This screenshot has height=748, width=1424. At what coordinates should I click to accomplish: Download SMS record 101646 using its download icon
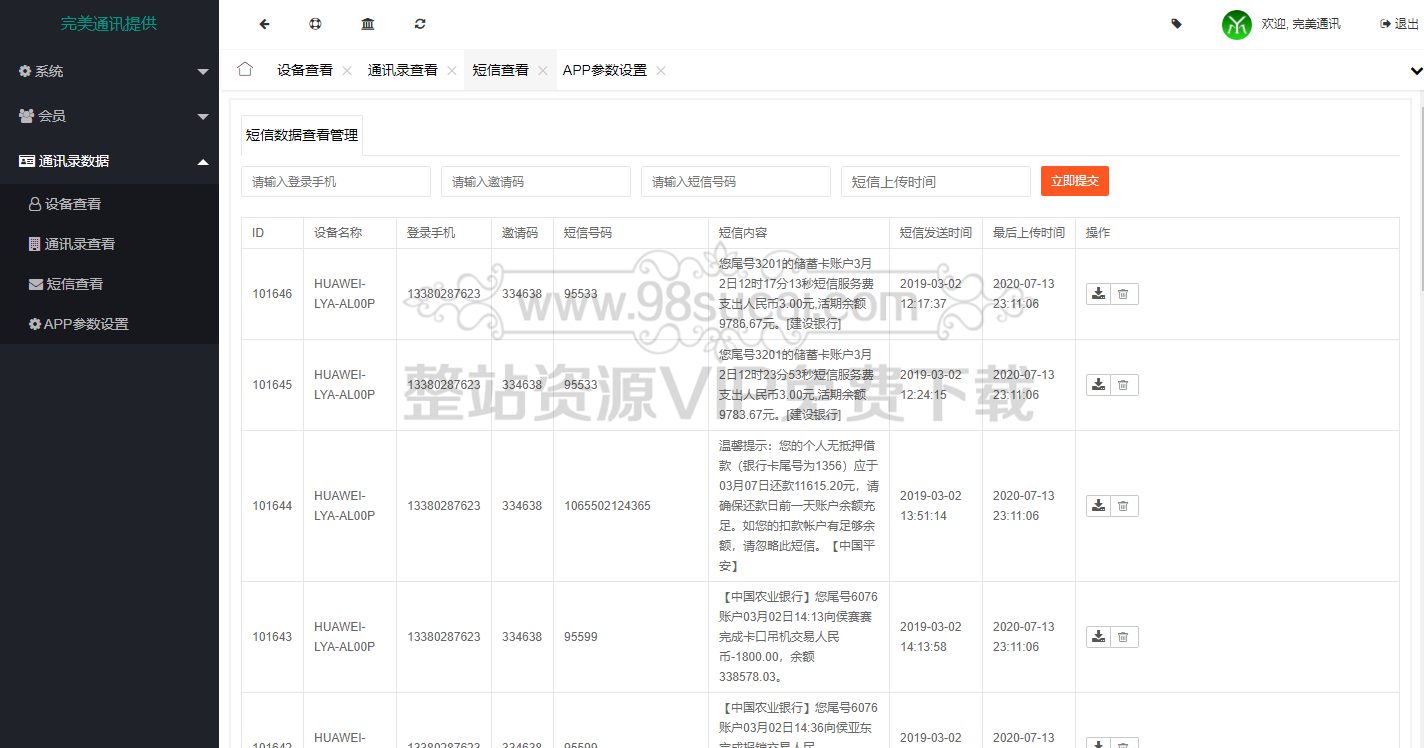pos(1098,293)
